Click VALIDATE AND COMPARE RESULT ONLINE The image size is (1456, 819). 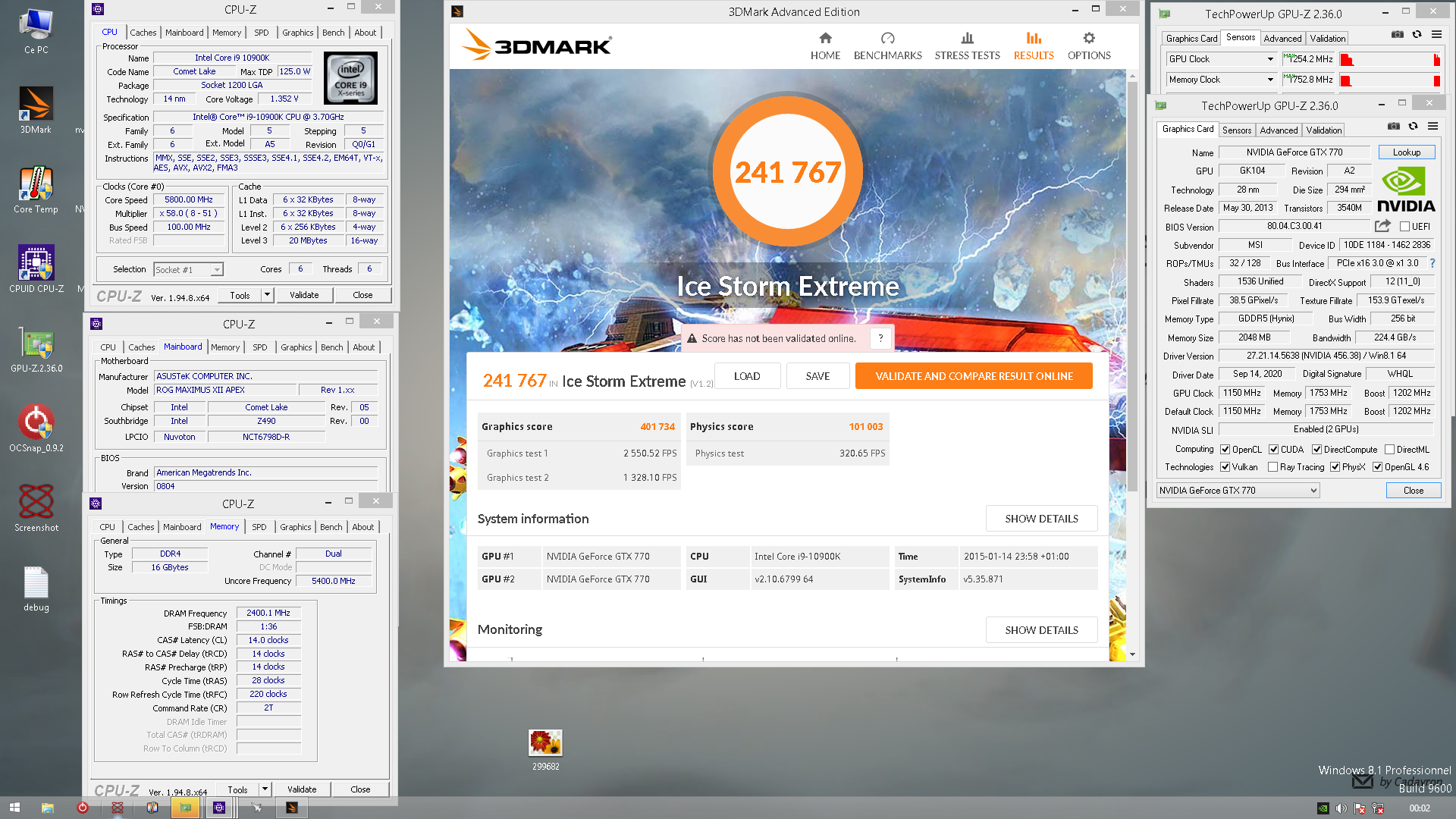(974, 375)
